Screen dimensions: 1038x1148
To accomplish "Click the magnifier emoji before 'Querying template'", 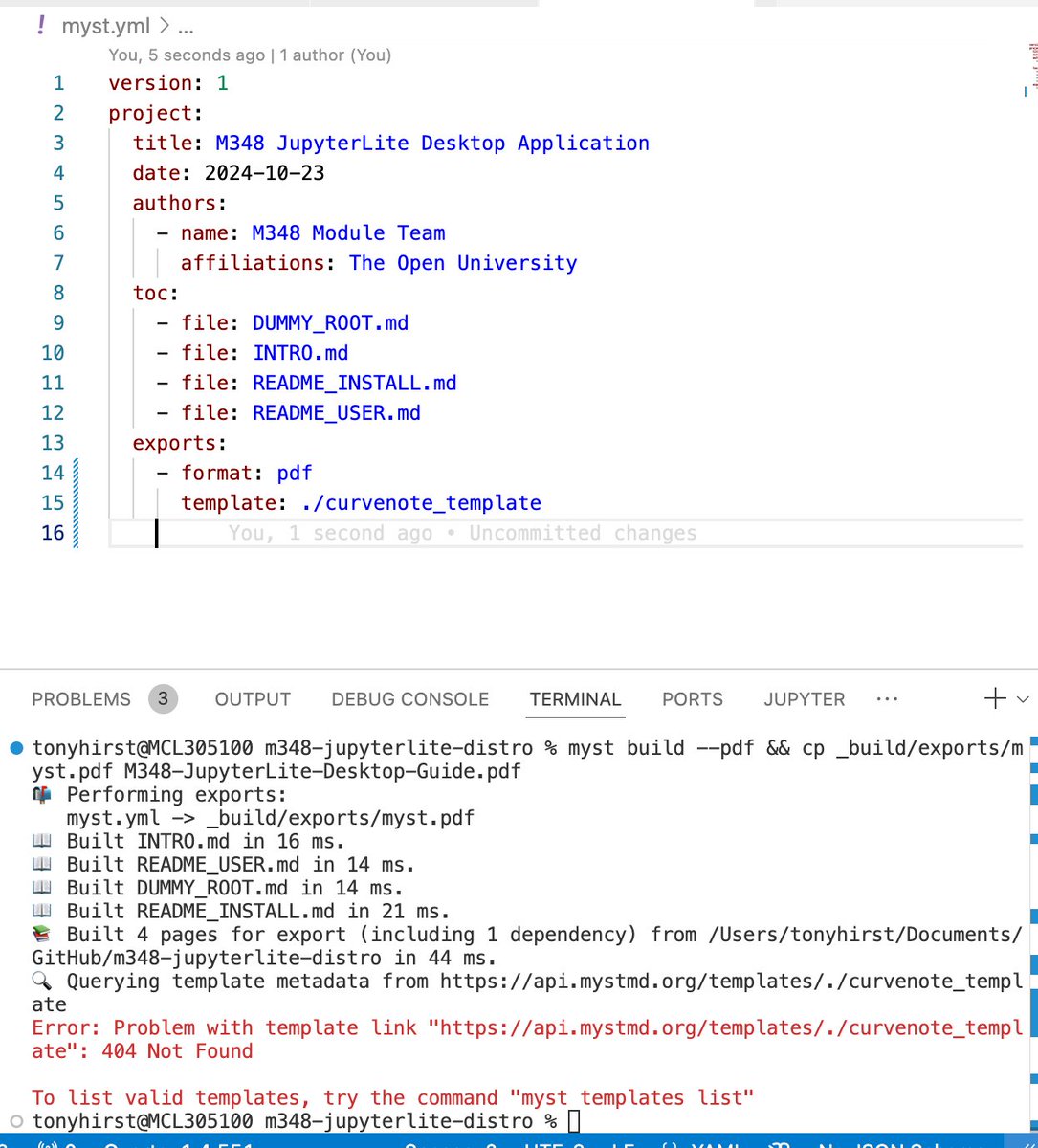I will click(x=42, y=982).
